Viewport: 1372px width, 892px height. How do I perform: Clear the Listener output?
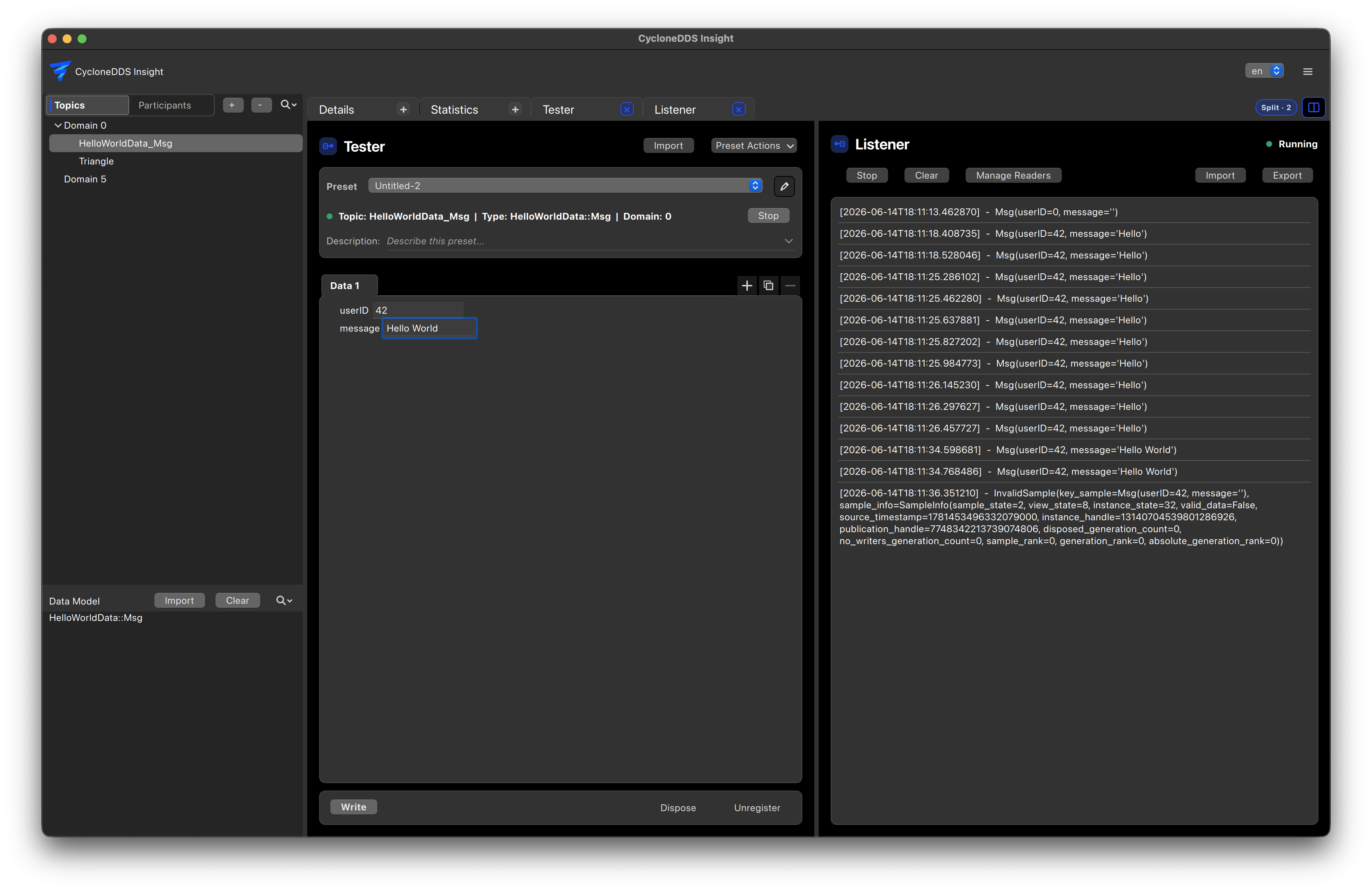(x=926, y=175)
